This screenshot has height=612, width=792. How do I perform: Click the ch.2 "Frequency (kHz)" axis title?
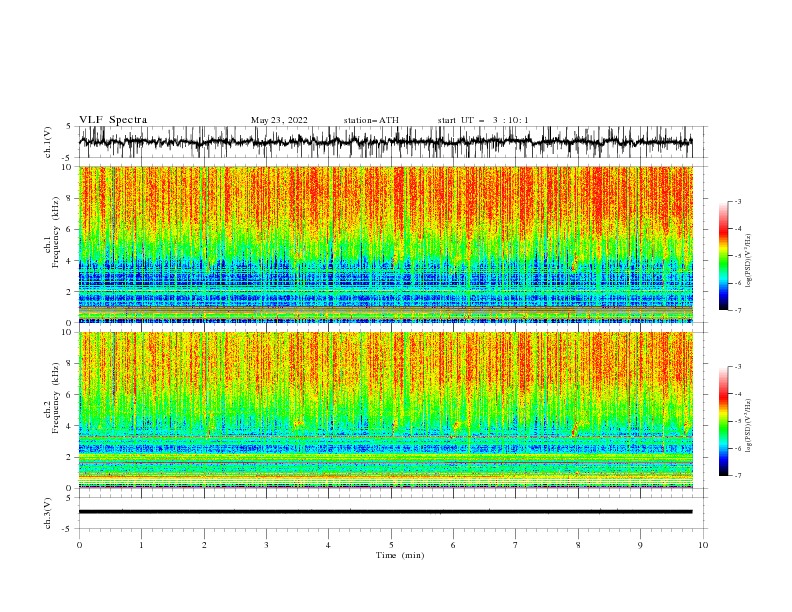click(x=56, y=398)
